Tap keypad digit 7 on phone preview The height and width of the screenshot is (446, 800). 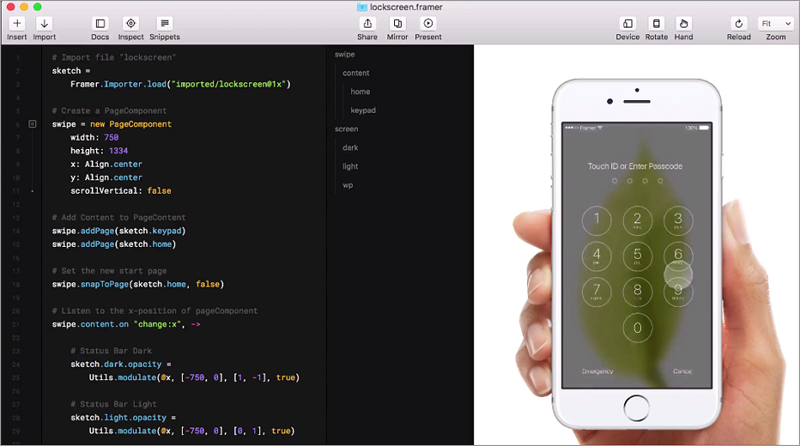[x=596, y=292]
